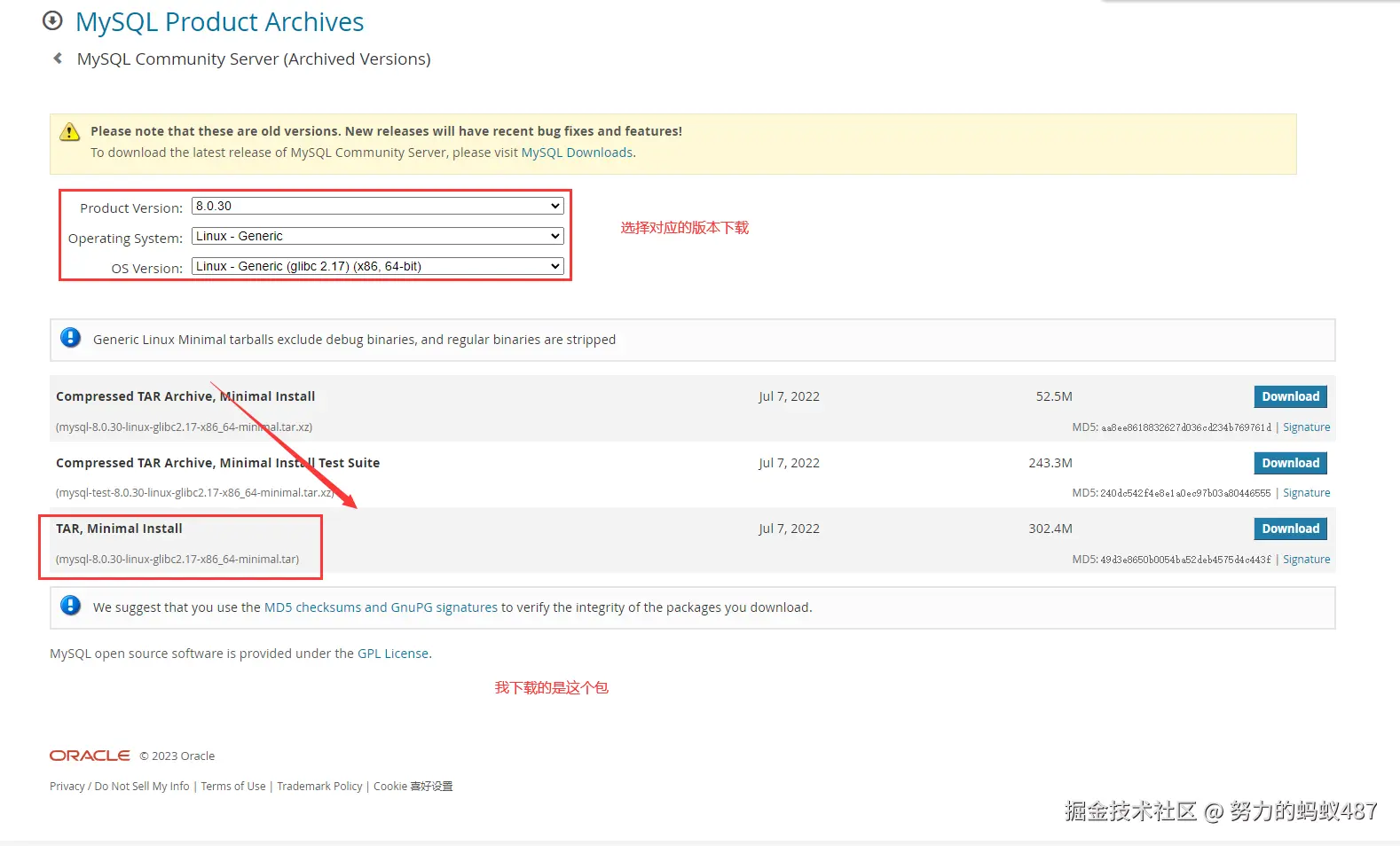
Task: Click filename mysql-8.0.30-linux-glibc2.17-x86_64-minimal.tar
Action: coord(177,560)
